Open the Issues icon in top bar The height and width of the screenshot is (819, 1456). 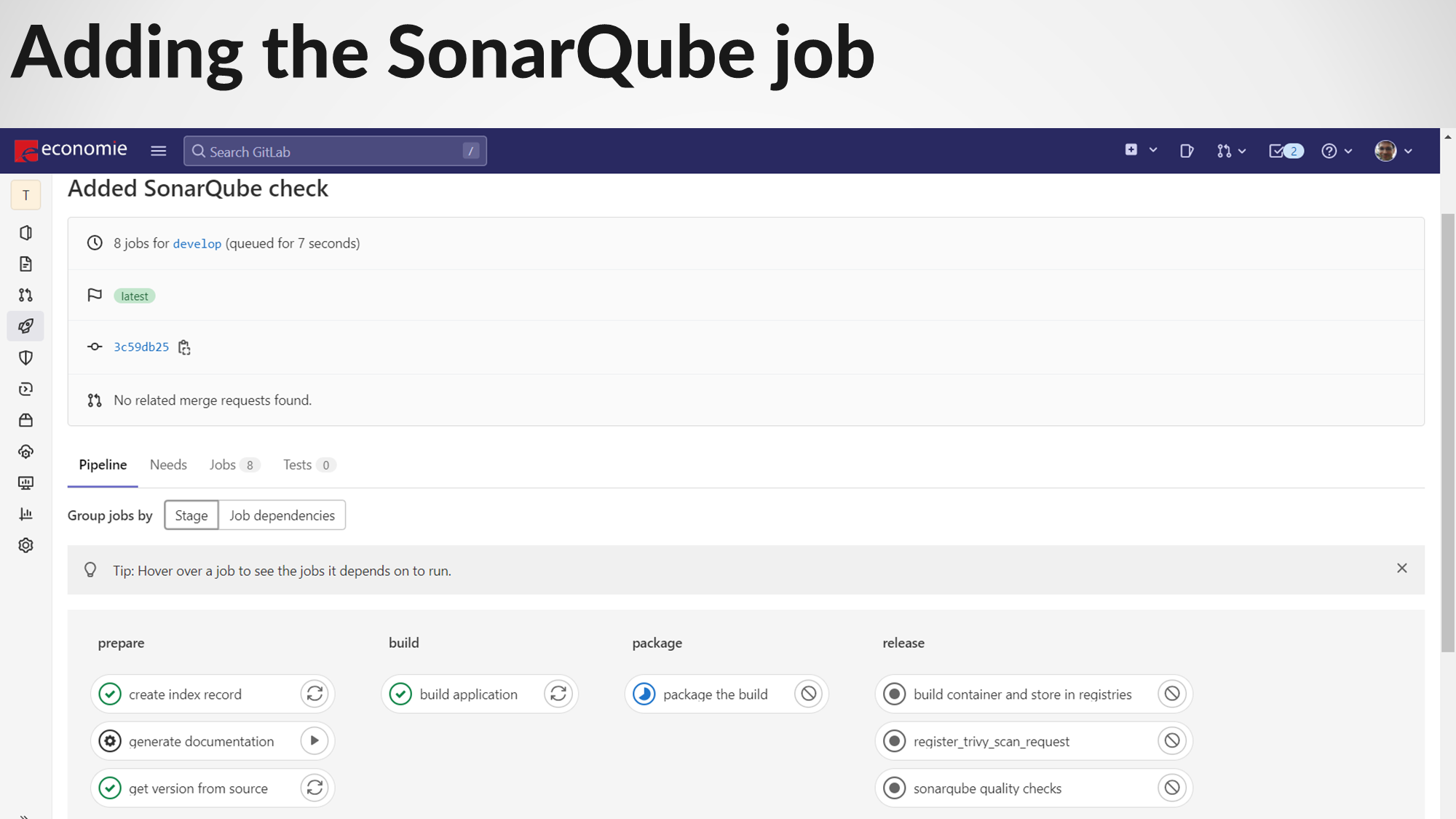coord(1187,151)
